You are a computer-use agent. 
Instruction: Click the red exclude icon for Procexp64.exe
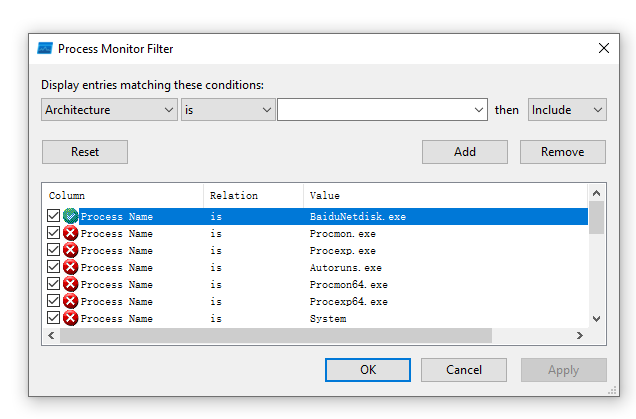71,301
